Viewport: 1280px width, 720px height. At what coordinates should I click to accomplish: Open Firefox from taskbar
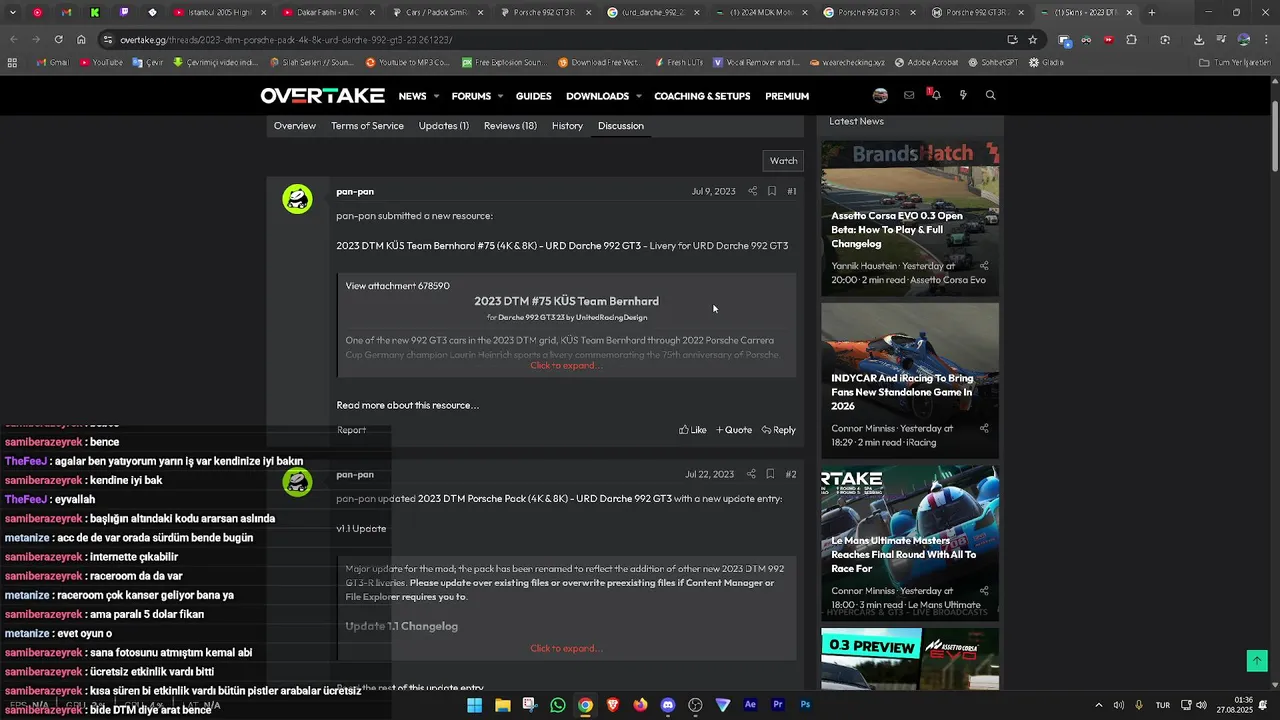pyautogui.click(x=640, y=705)
